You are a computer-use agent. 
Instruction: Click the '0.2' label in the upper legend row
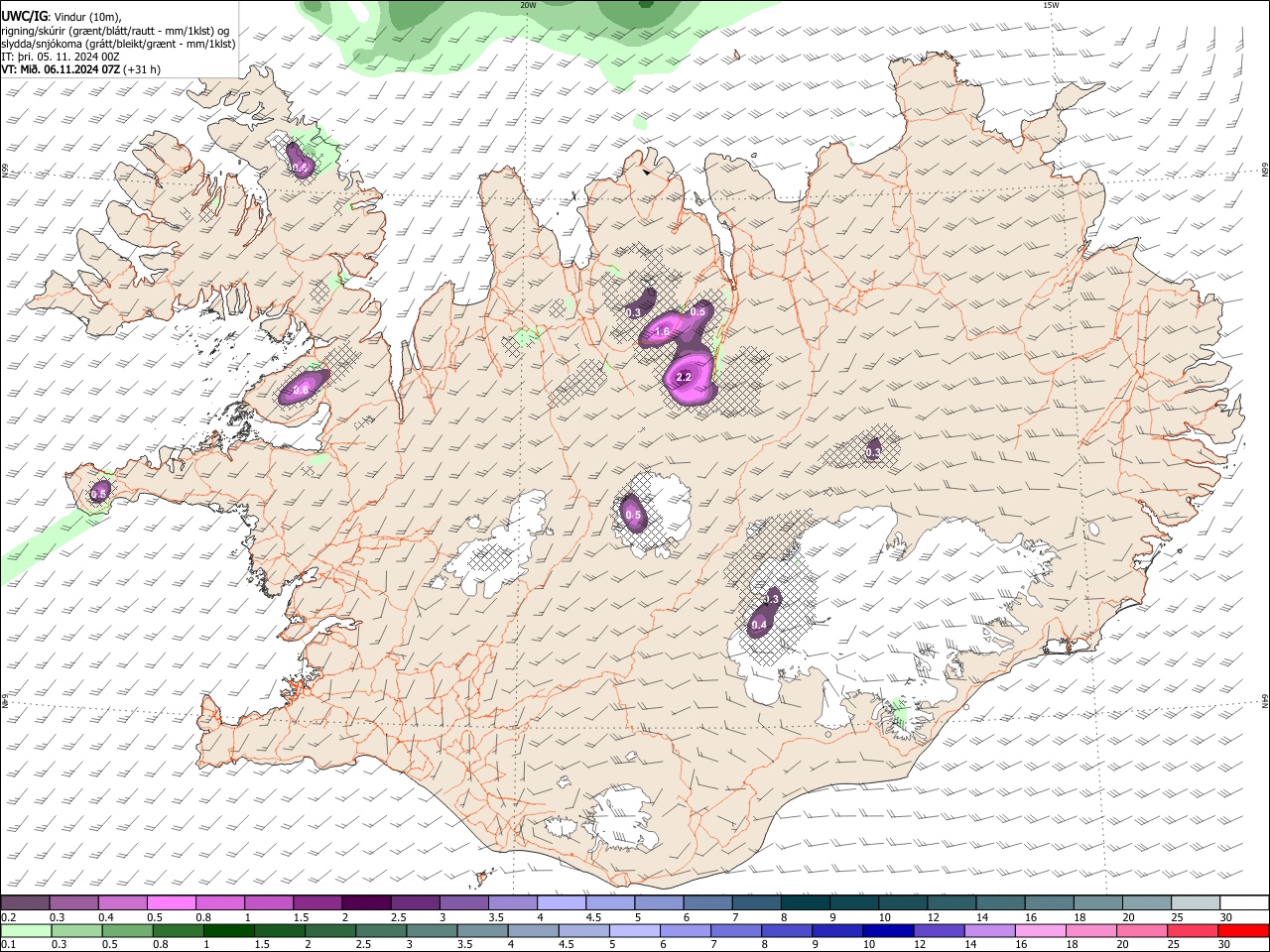tap(8, 917)
